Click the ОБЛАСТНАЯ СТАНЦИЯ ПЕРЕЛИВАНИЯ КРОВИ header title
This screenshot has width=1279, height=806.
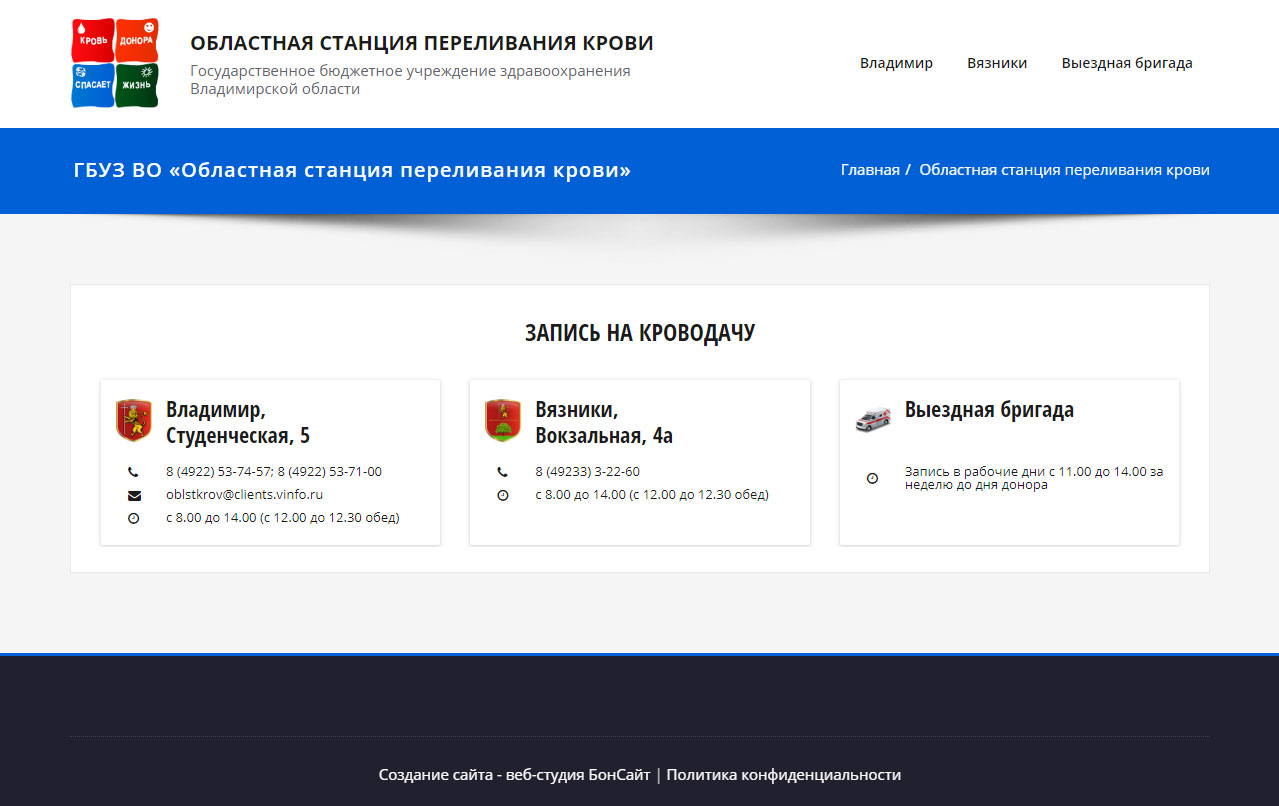tap(422, 43)
